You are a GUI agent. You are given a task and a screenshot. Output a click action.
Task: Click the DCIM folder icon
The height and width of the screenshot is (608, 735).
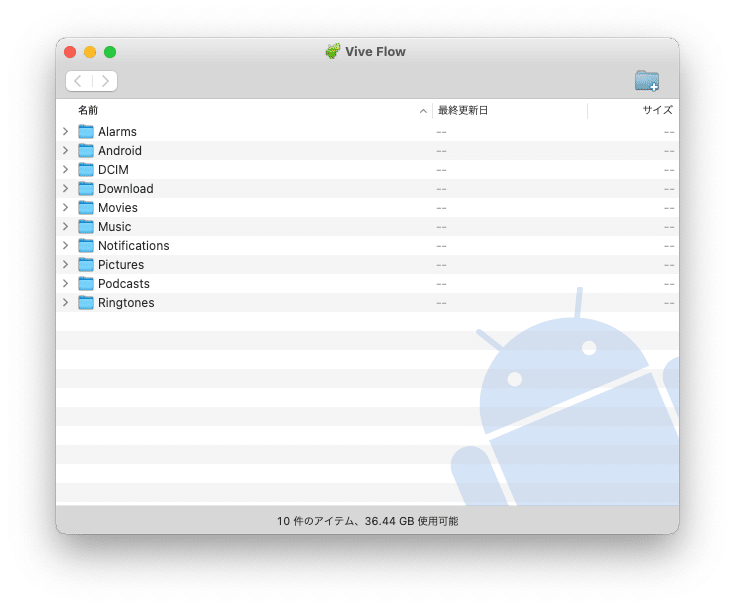tap(86, 170)
